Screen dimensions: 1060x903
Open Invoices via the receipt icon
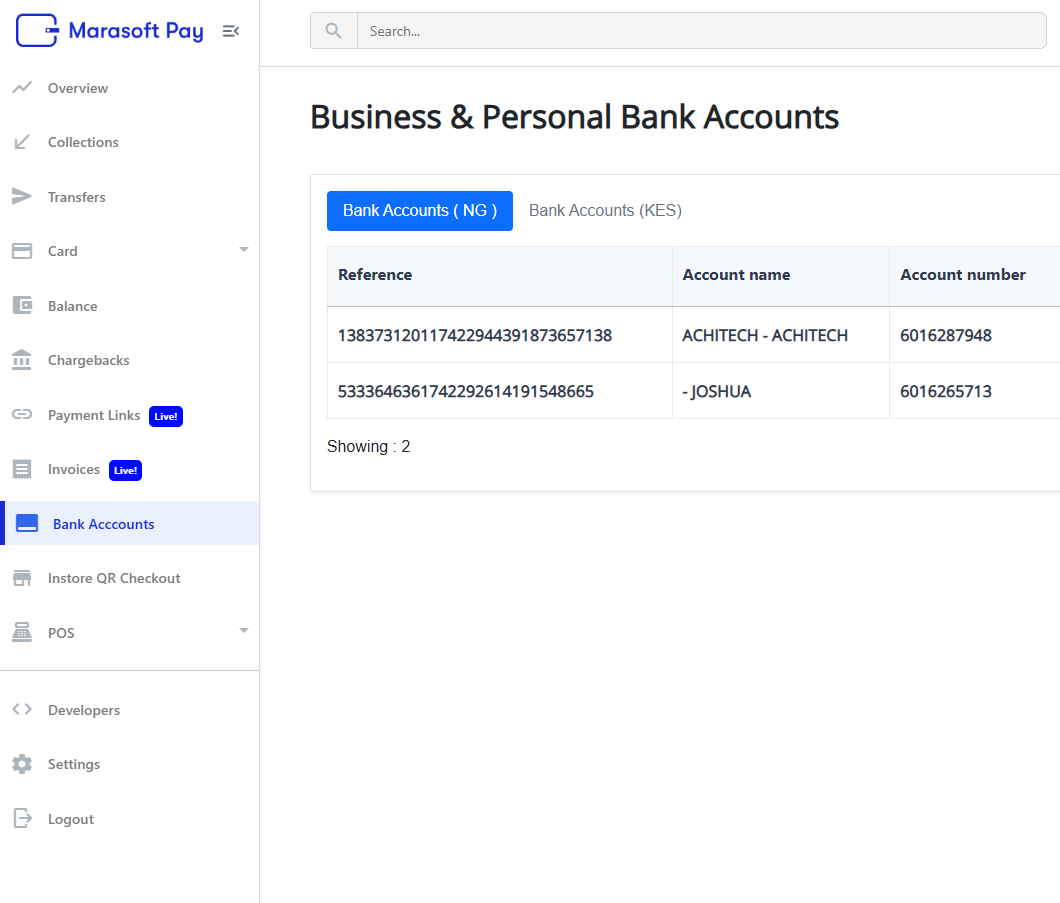point(22,469)
